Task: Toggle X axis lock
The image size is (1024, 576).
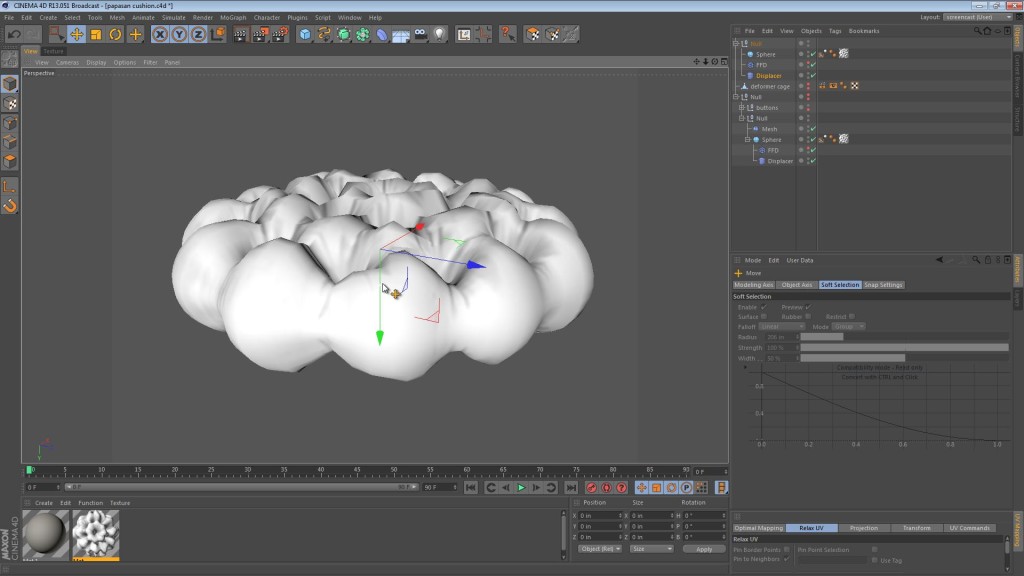Action: click(160, 34)
